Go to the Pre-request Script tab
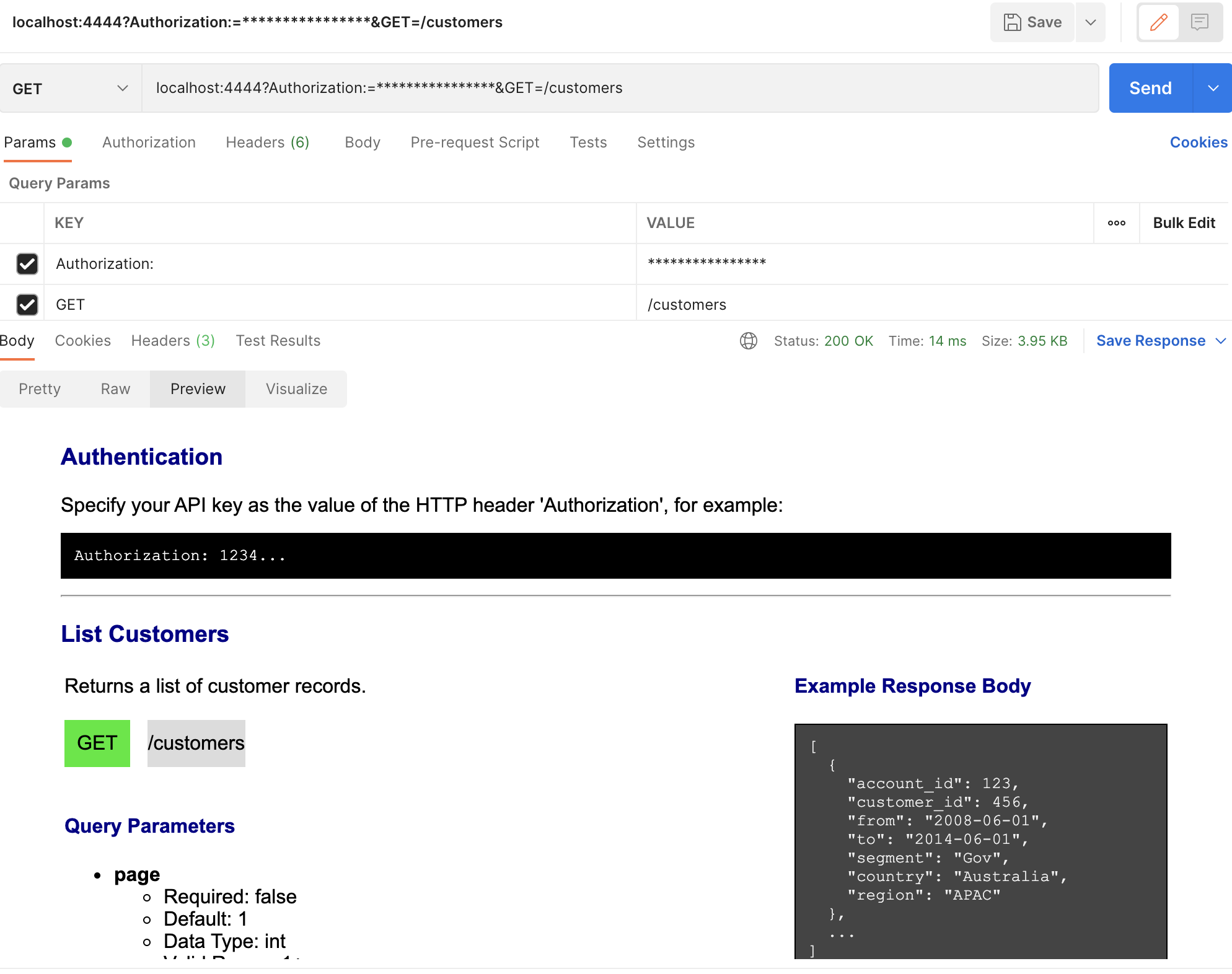Screen dimensions: 1232x974 [475, 143]
